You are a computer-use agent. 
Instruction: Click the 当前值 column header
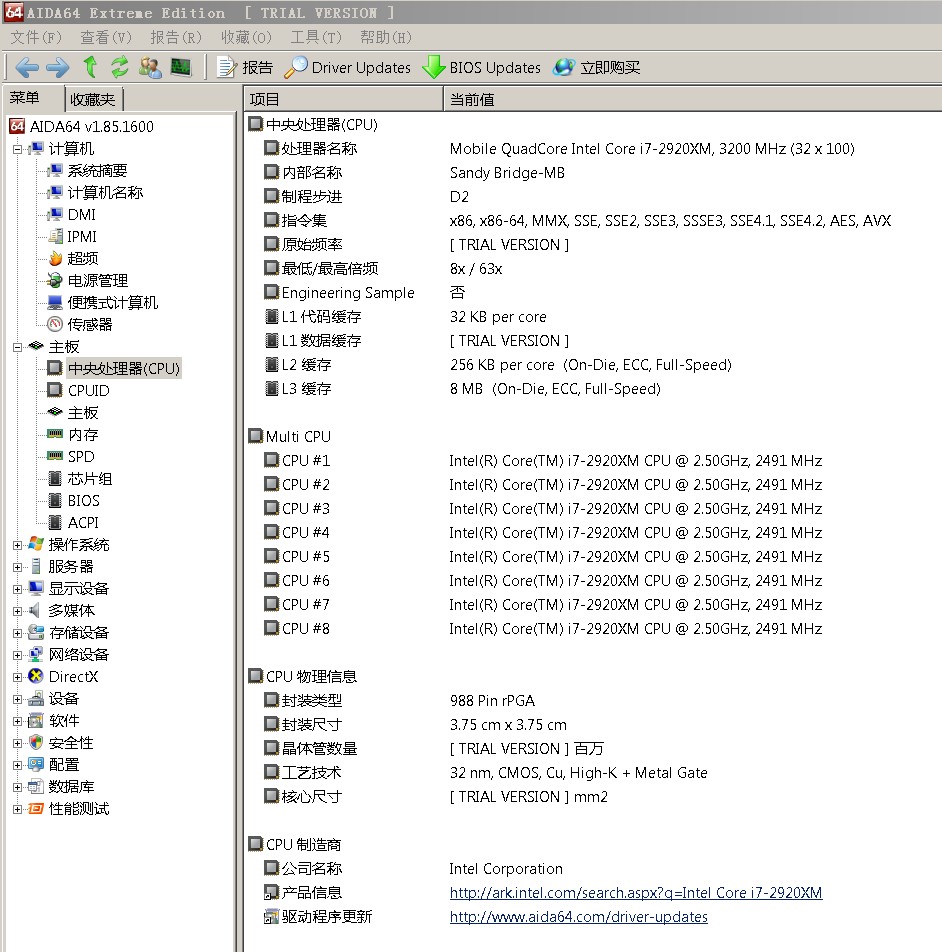(693, 99)
